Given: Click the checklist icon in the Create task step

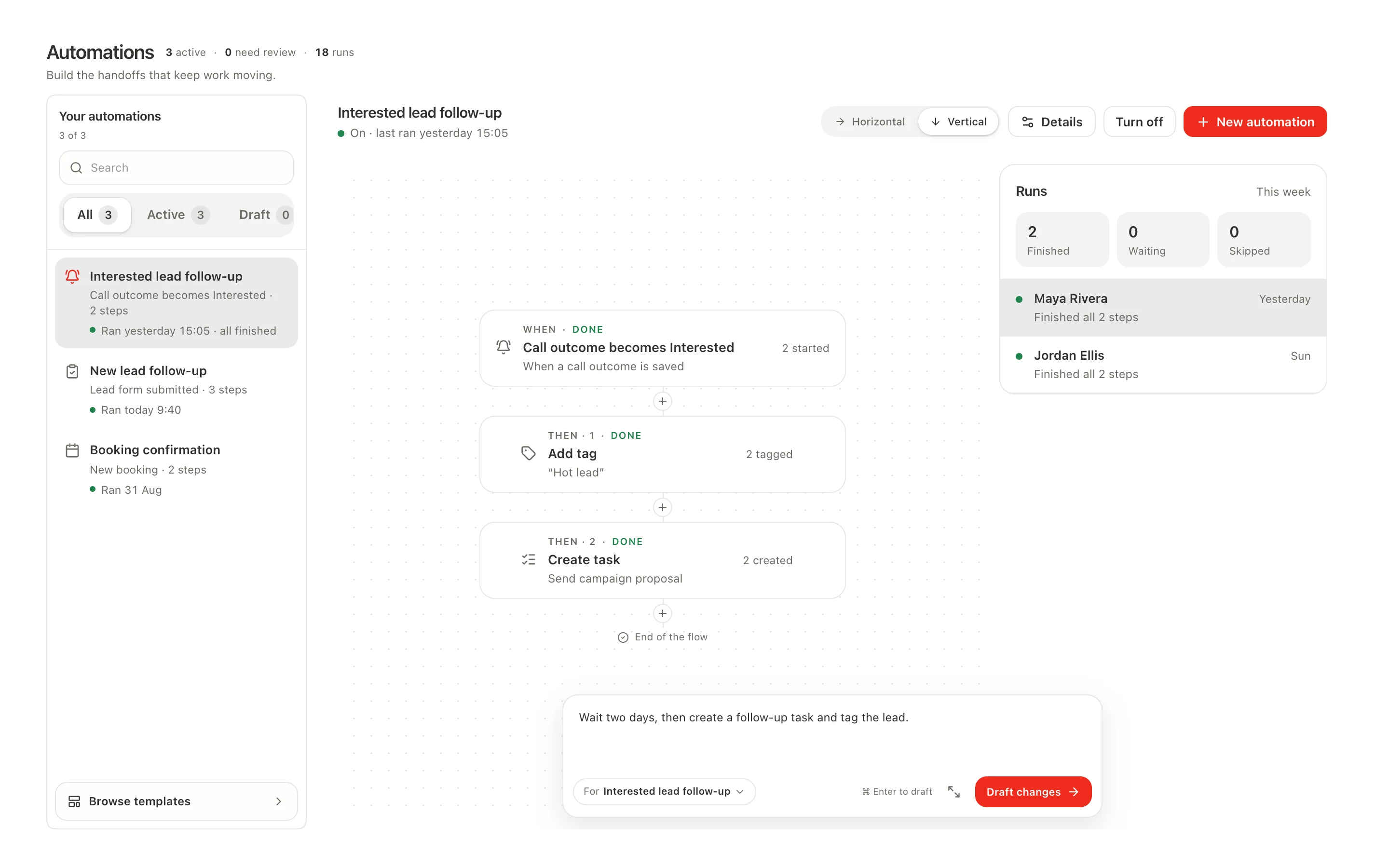Looking at the screenshot, I should 528,560.
